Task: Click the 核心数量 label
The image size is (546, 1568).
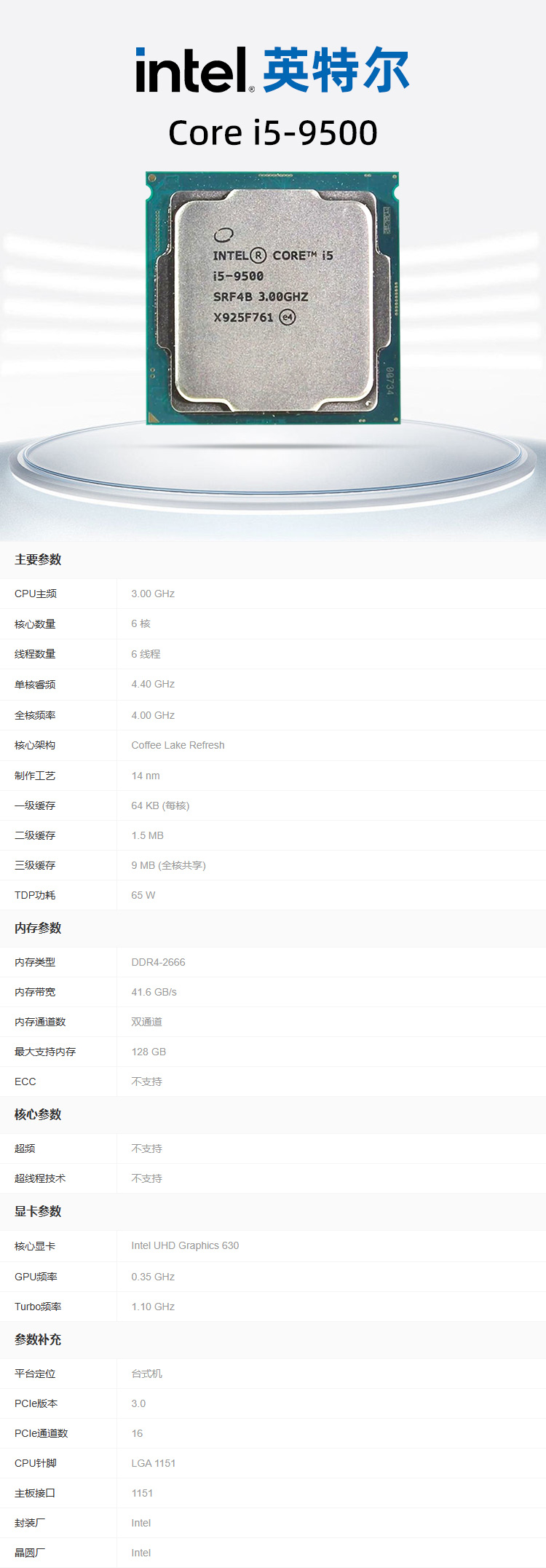Action: (35, 624)
